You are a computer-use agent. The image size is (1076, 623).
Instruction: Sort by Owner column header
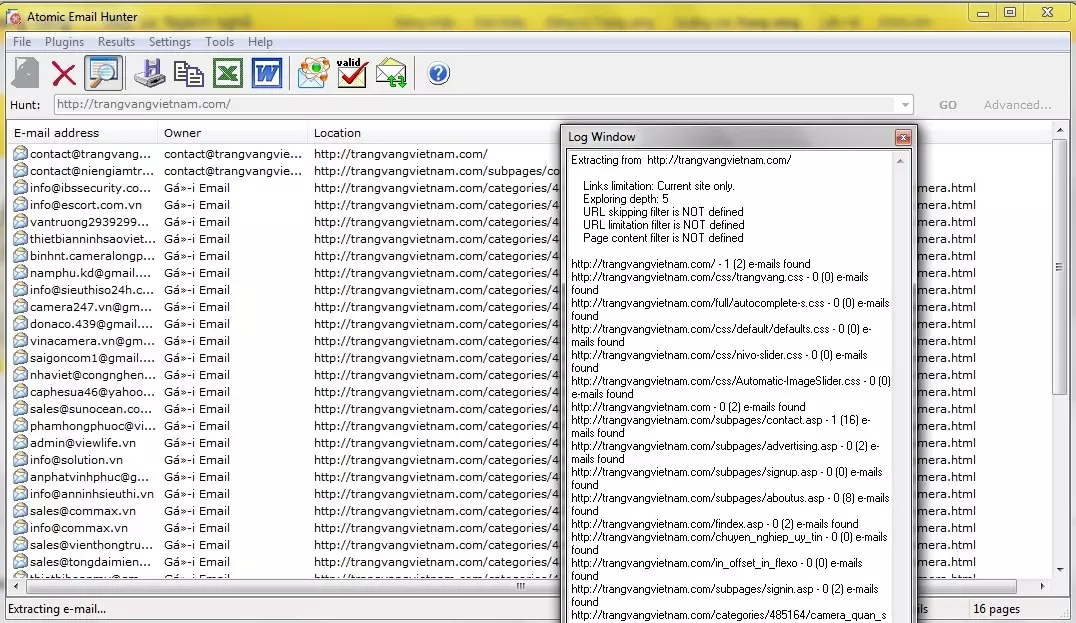tap(232, 133)
